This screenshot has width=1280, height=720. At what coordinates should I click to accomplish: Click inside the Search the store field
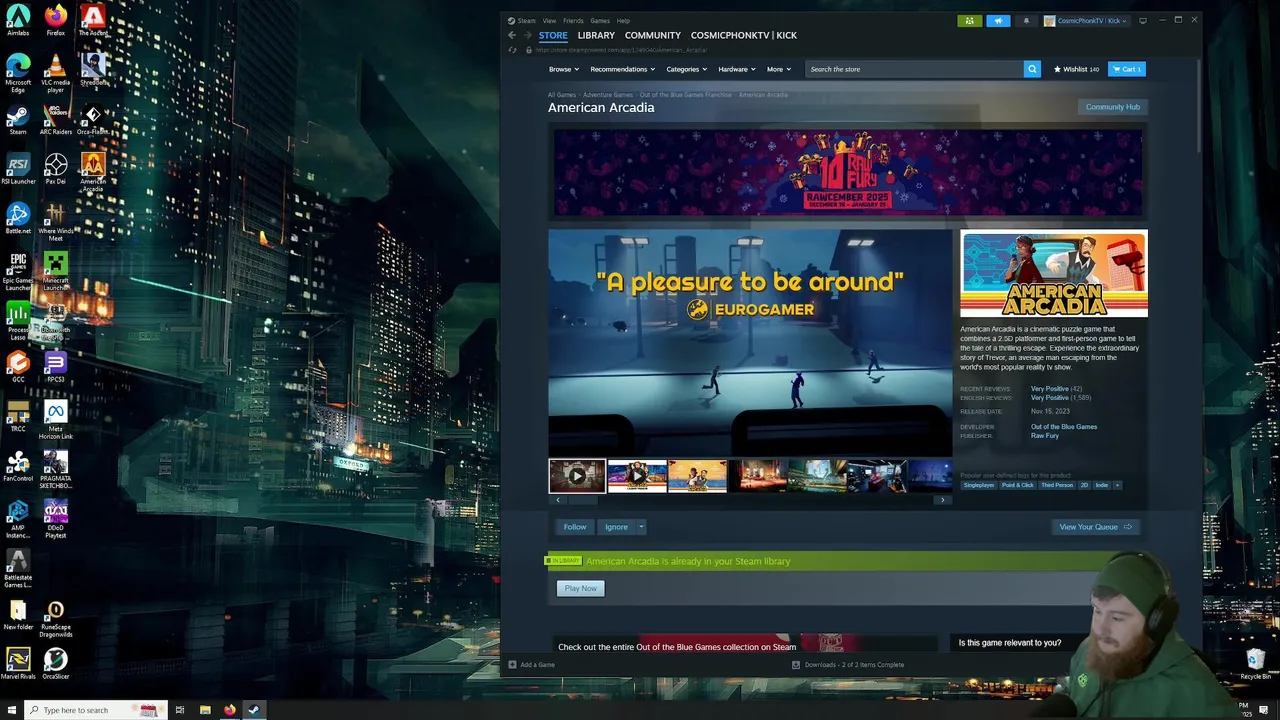(x=914, y=69)
